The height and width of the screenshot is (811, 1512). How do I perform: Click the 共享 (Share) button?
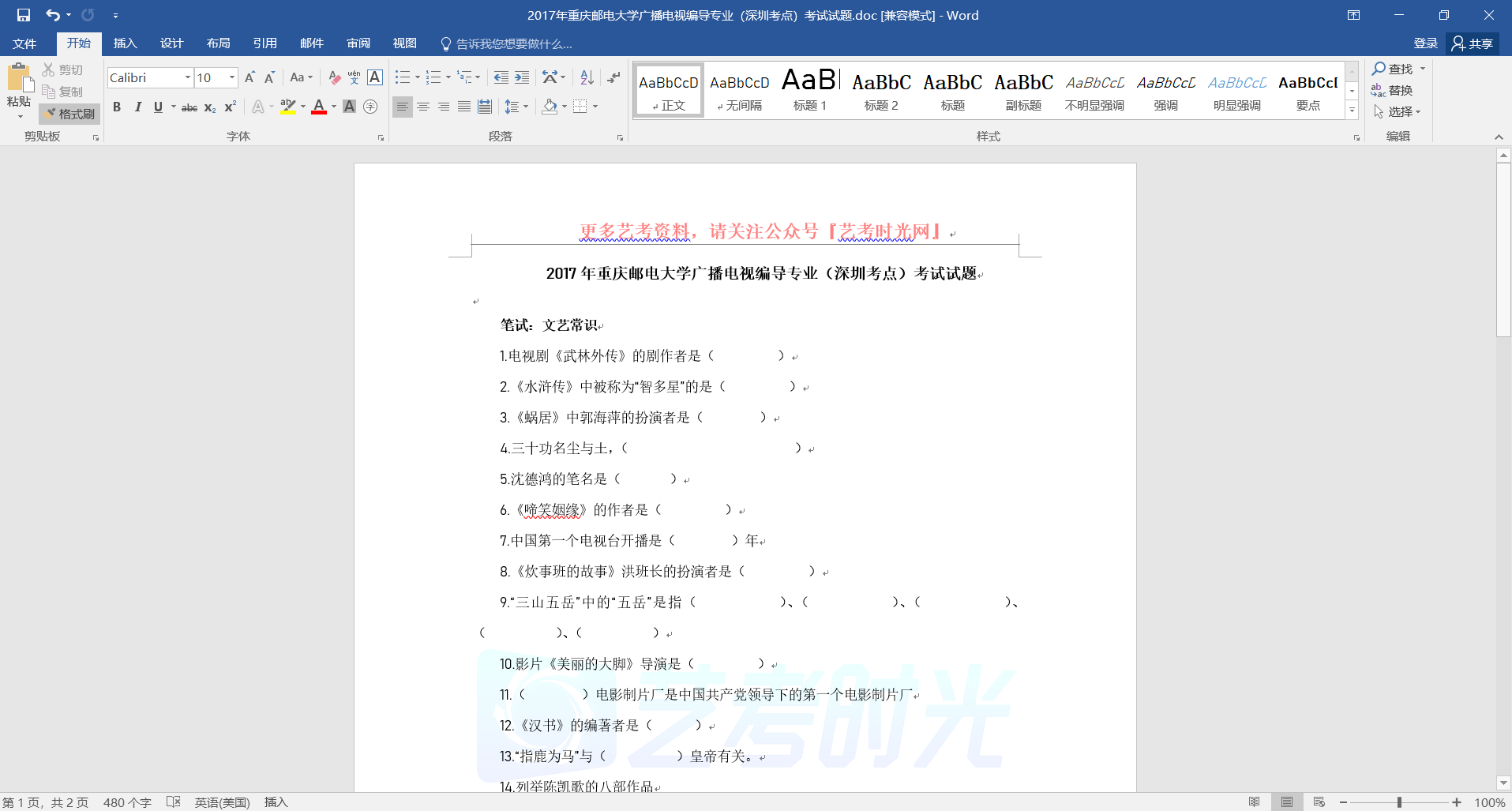(x=1473, y=43)
